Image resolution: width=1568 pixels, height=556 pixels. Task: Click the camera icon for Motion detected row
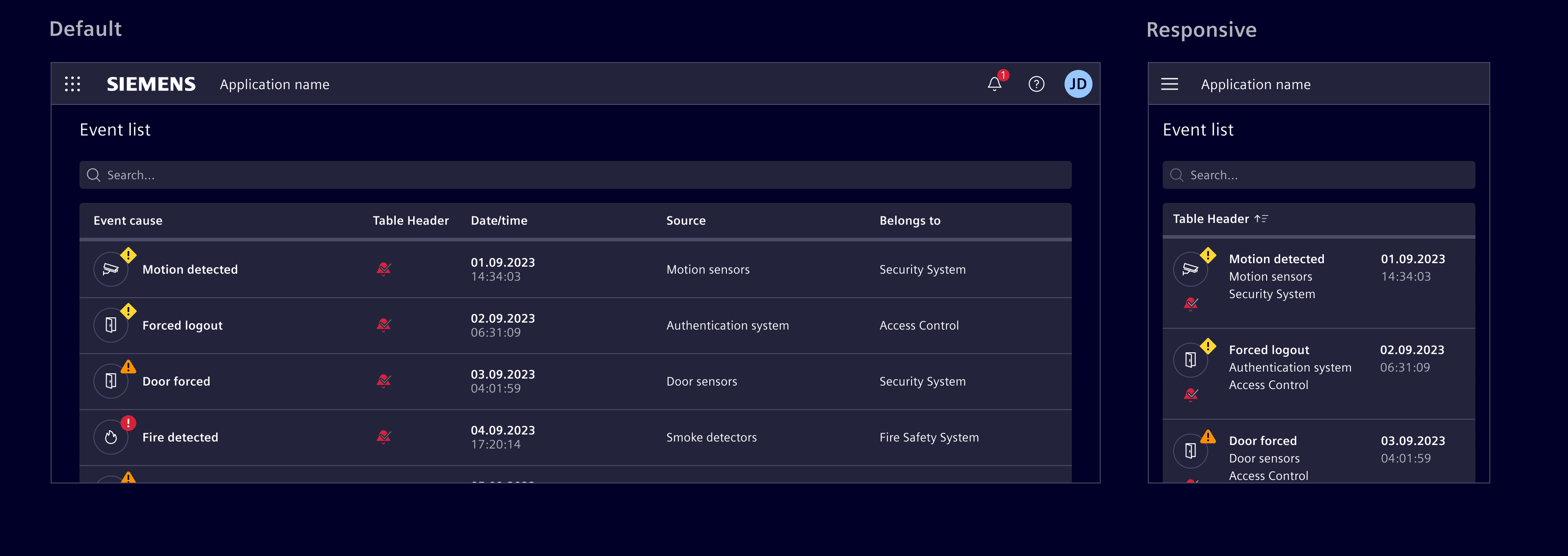click(x=111, y=269)
